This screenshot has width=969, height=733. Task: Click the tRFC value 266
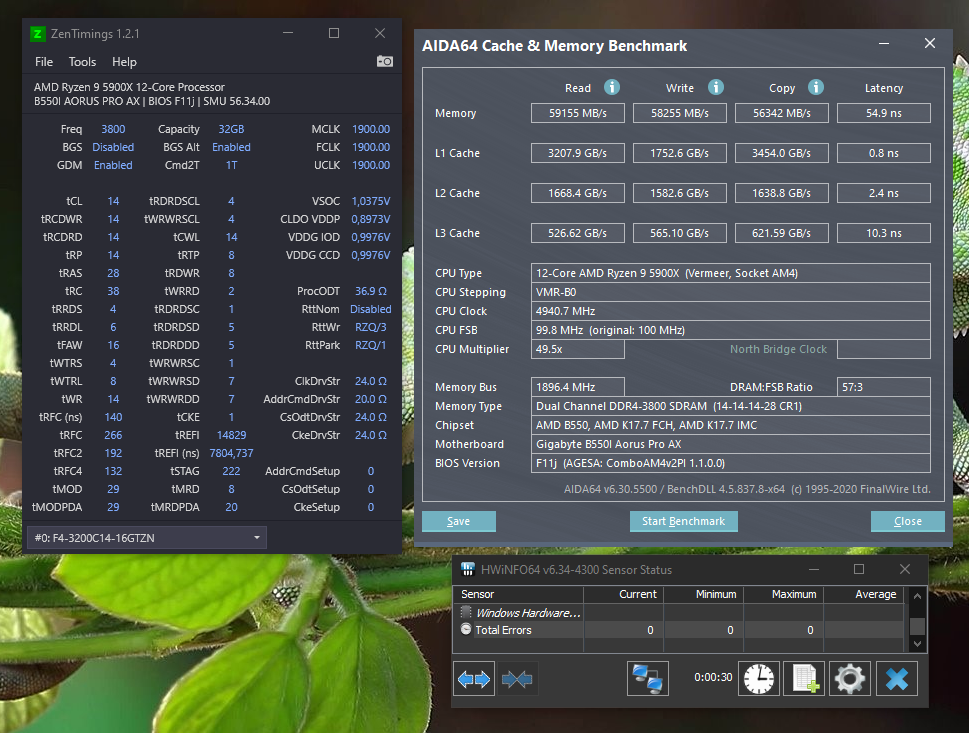point(113,435)
